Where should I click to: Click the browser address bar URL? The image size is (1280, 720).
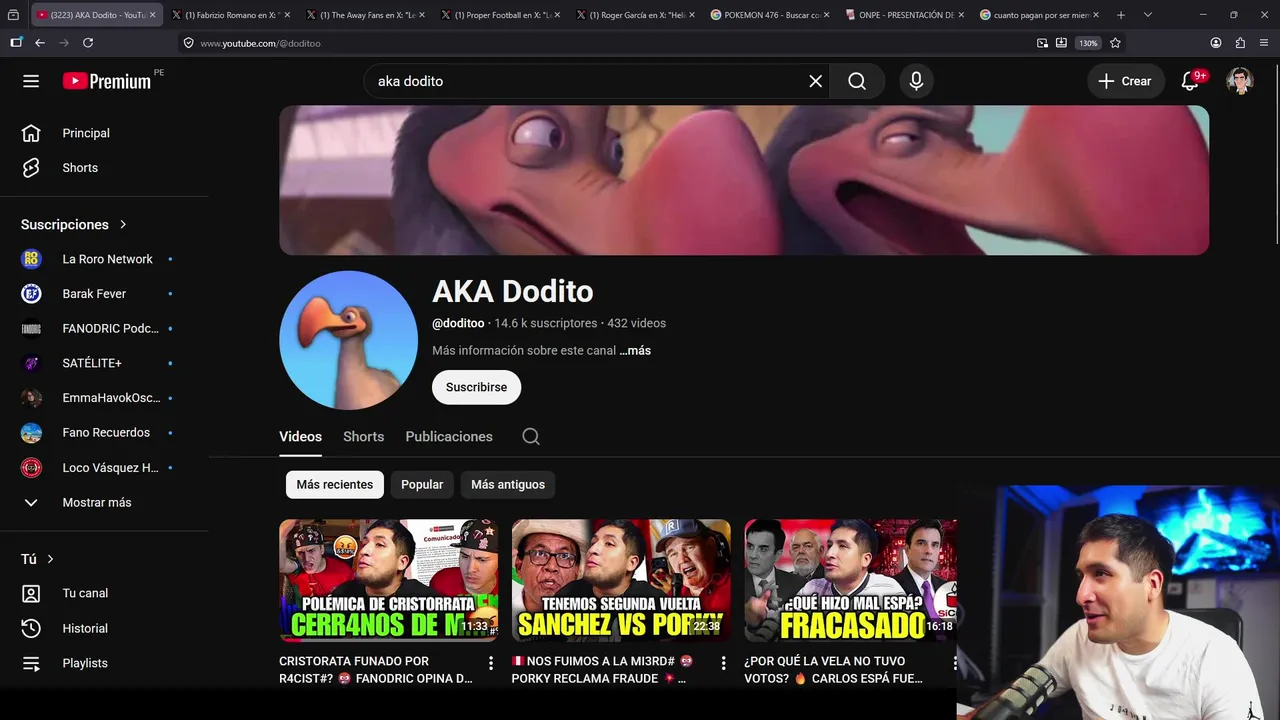[x=260, y=43]
